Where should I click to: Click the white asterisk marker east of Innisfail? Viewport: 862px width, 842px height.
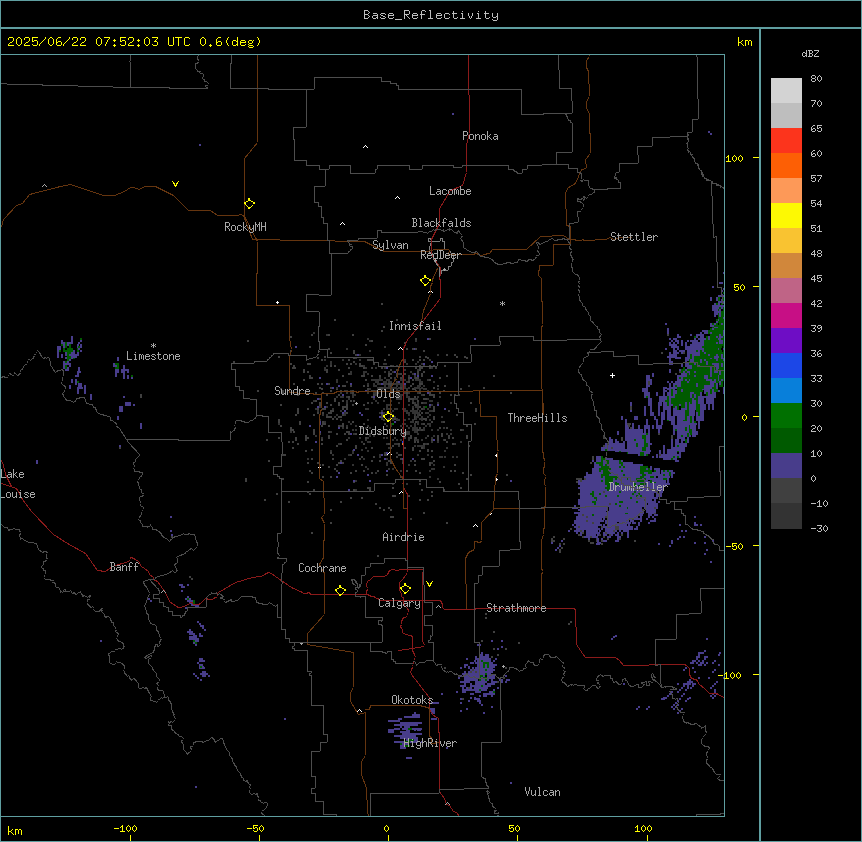tap(502, 303)
